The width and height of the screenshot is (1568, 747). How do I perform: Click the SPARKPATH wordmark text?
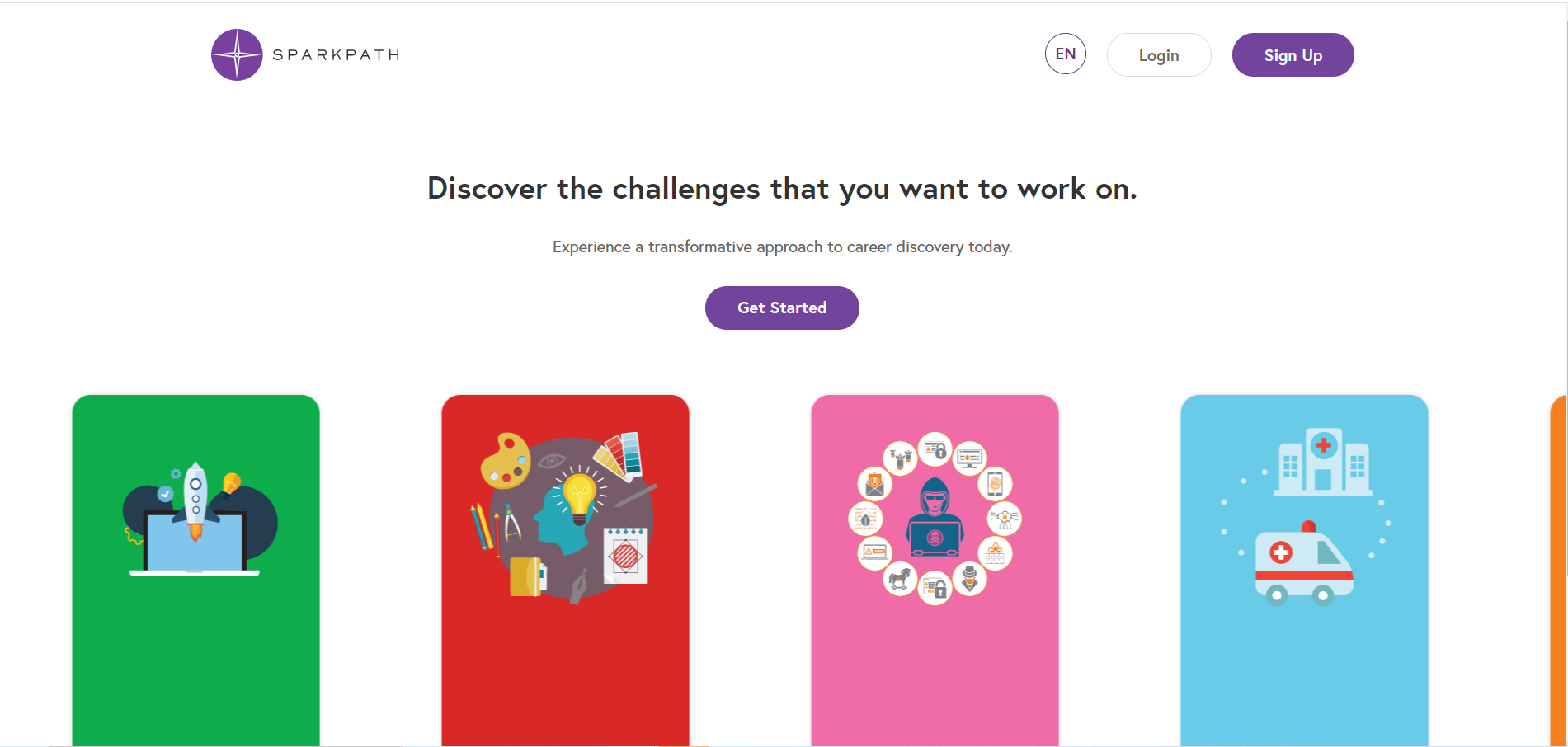point(336,55)
